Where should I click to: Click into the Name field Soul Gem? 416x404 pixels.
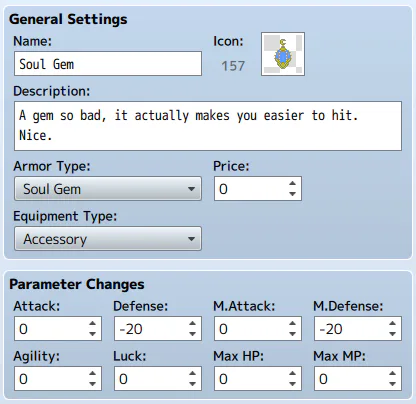point(108,64)
